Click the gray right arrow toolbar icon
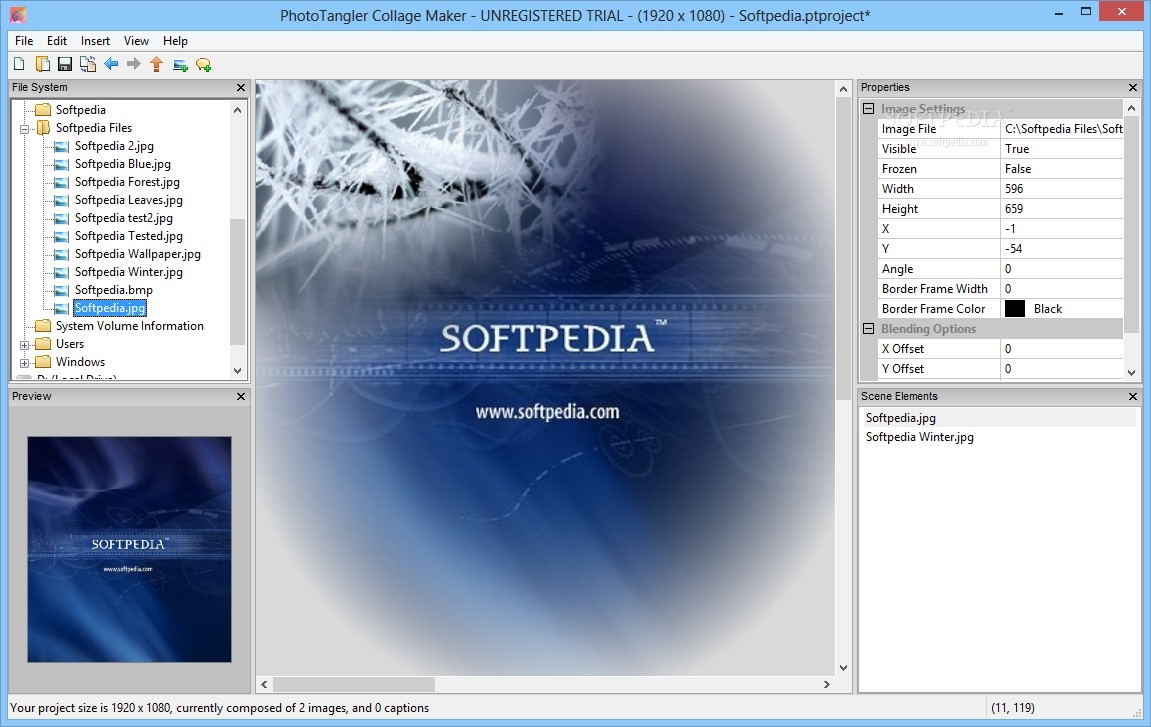 (134, 64)
